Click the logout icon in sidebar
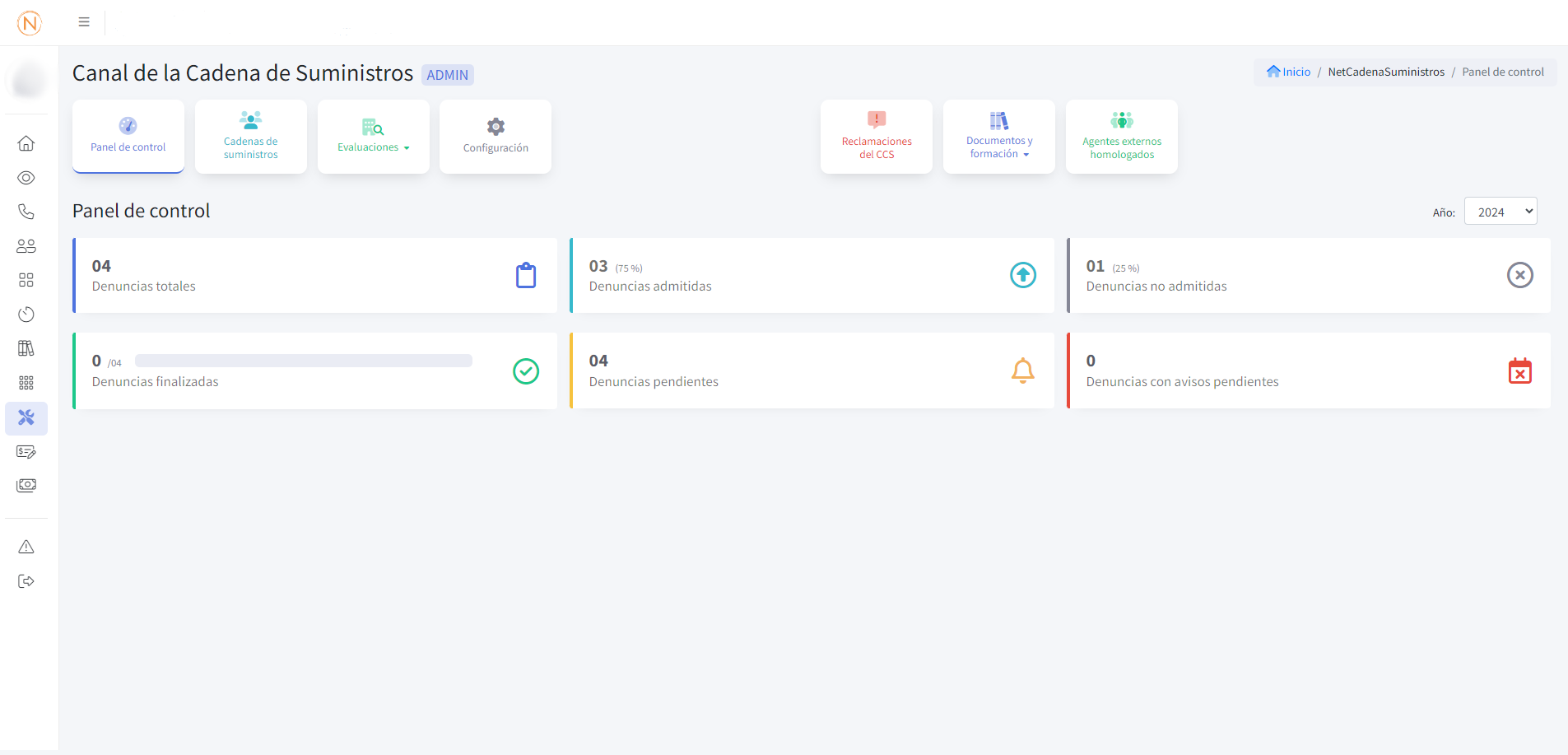 26,581
